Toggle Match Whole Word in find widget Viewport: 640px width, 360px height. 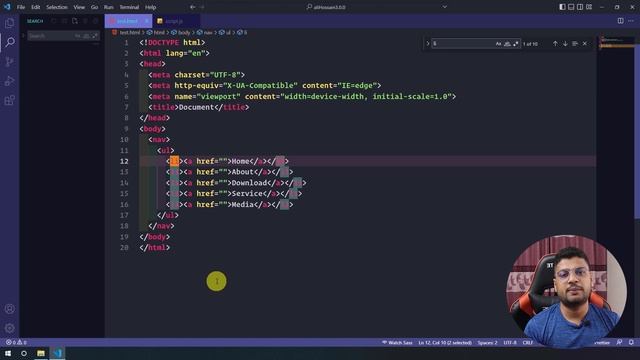[507, 44]
